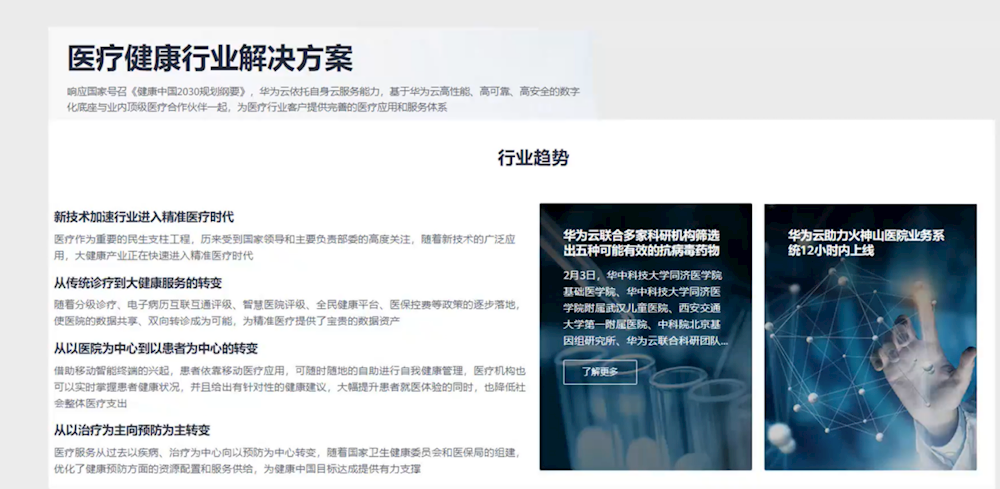The image size is (1000, 489).
Task: Click heading 从以治疗为主向预防为主转变
Action: point(132,430)
